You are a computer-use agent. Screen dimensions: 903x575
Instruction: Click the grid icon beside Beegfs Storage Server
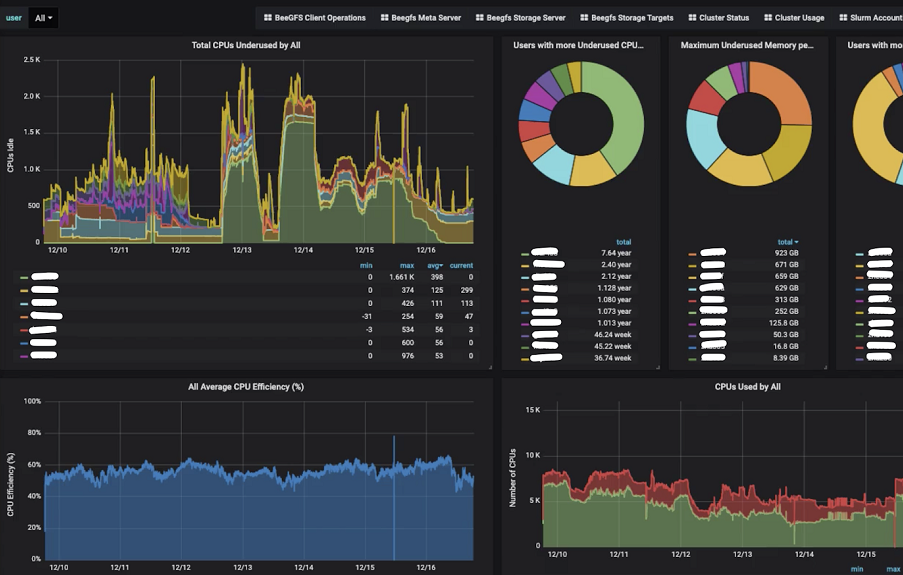pyautogui.click(x=479, y=18)
